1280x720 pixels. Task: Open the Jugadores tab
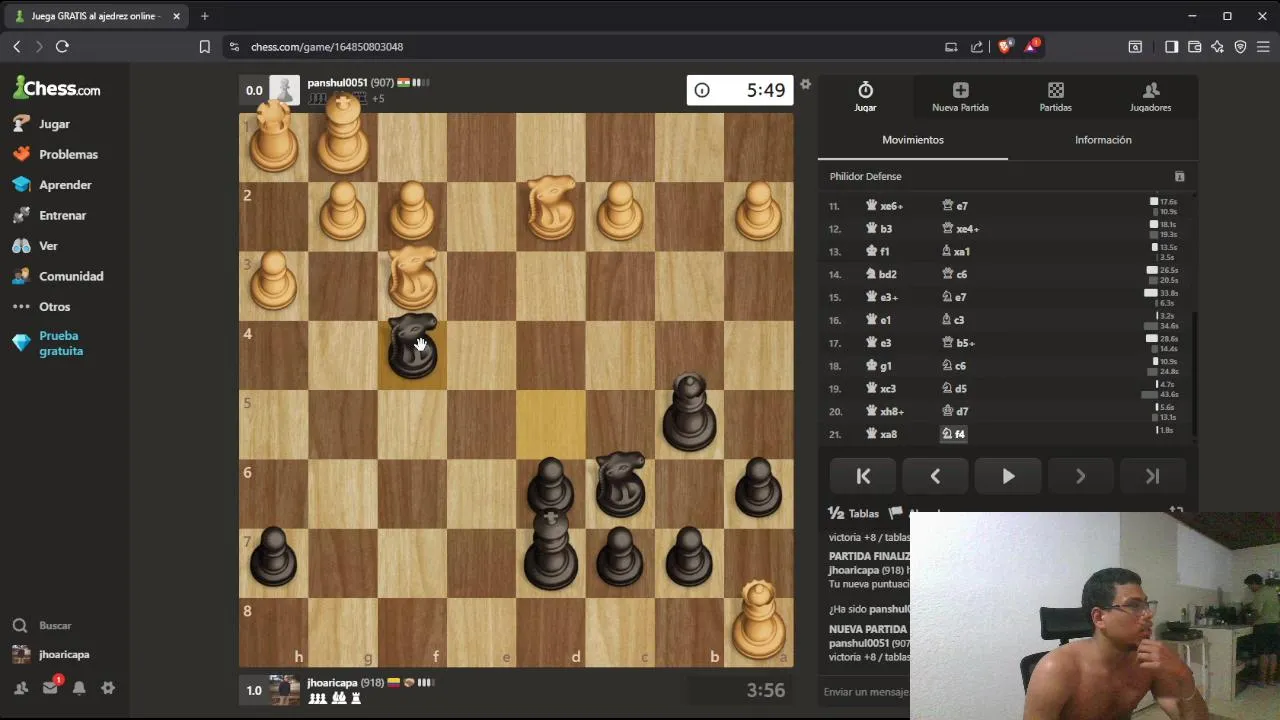(x=1150, y=97)
